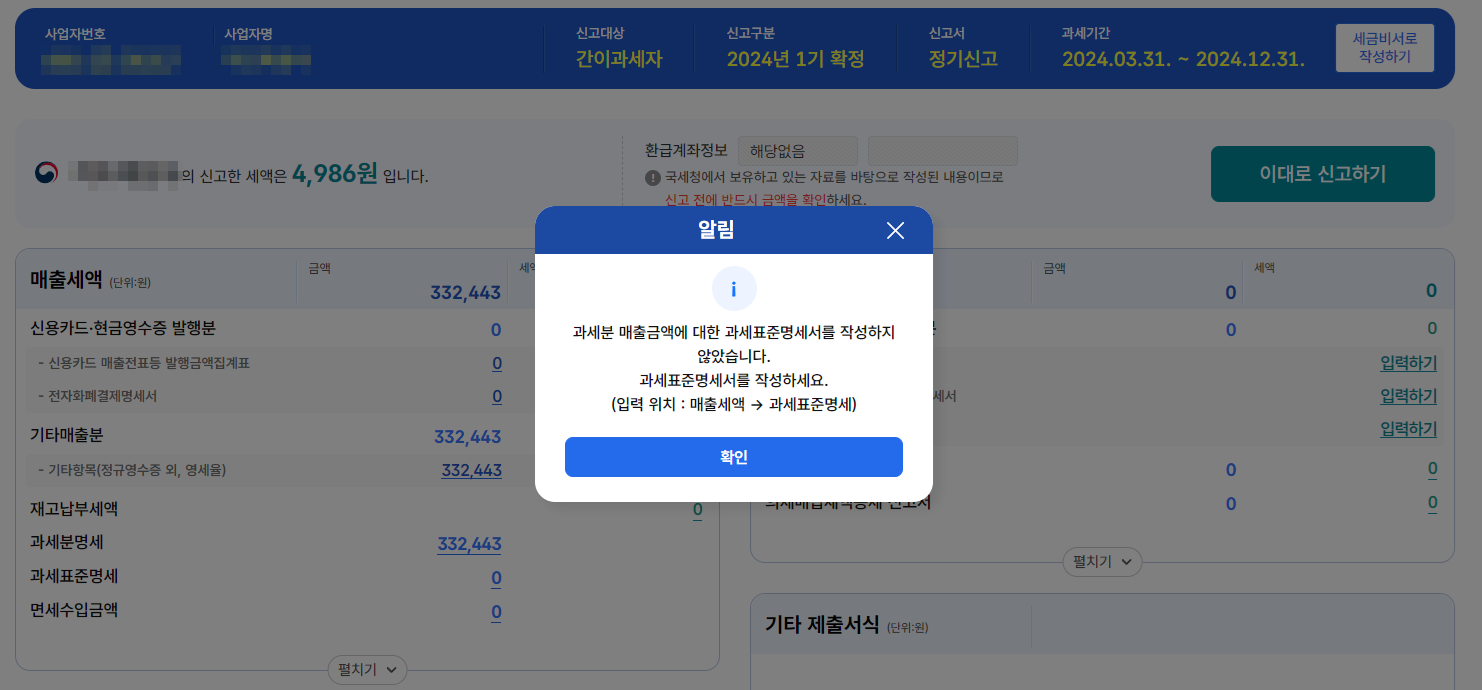Close the 알림 notification popup
The width and height of the screenshot is (1482, 690).
point(895,230)
